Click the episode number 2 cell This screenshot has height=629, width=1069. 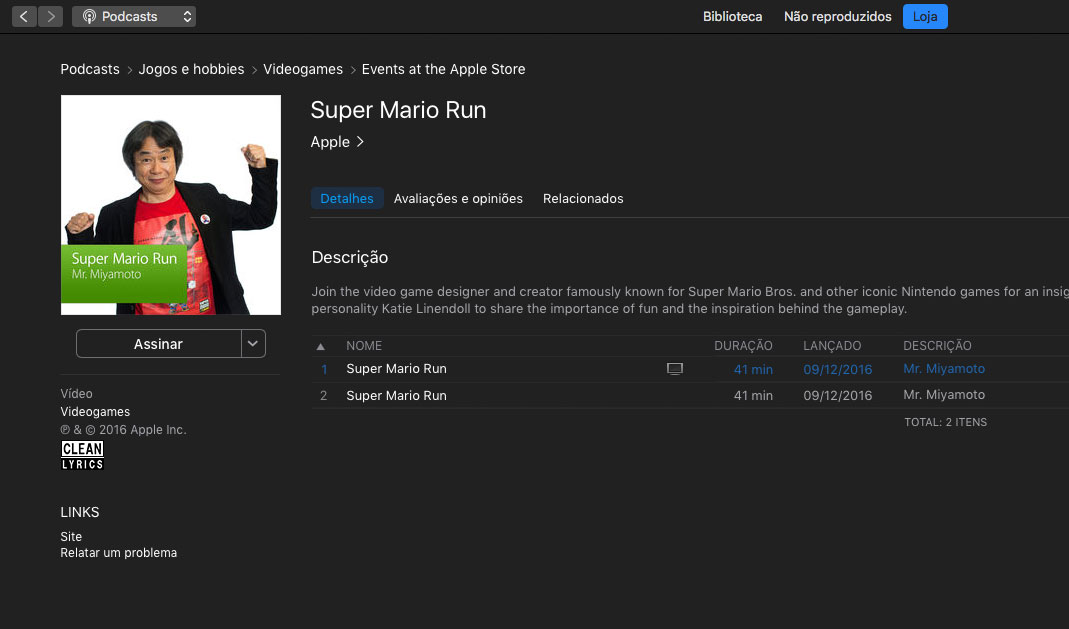[324, 395]
